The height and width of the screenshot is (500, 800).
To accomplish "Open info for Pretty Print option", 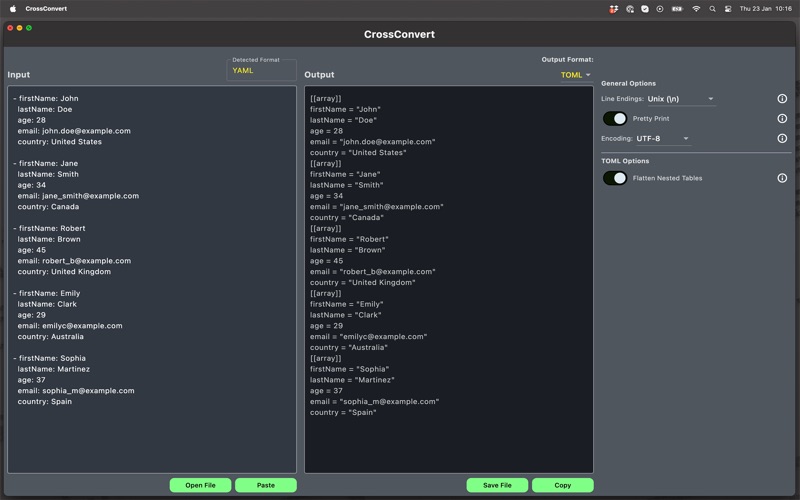I will [782, 118].
